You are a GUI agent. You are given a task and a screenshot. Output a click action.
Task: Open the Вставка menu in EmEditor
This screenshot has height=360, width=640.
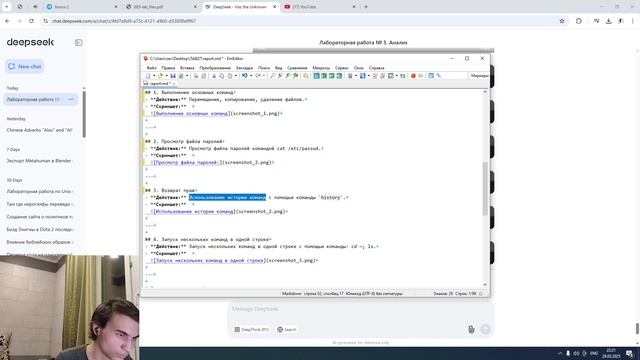coord(187,68)
